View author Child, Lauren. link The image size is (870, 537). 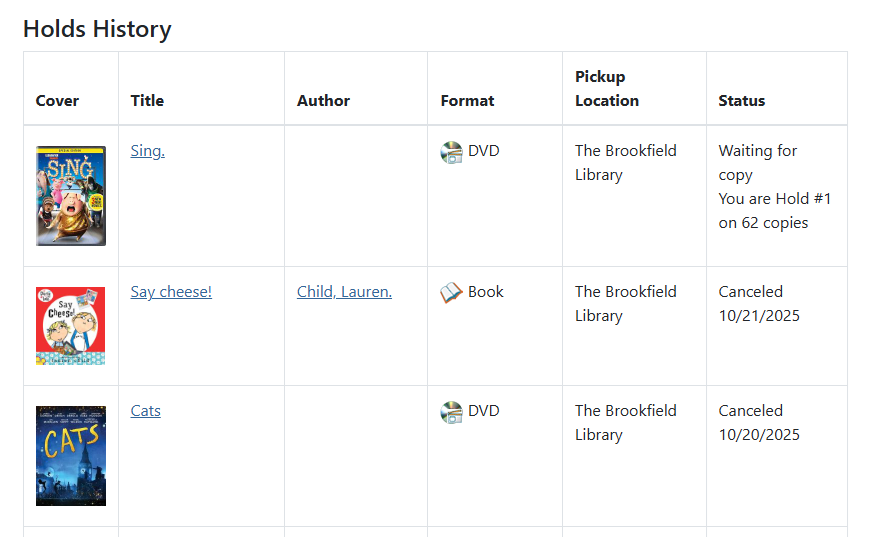(344, 292)
